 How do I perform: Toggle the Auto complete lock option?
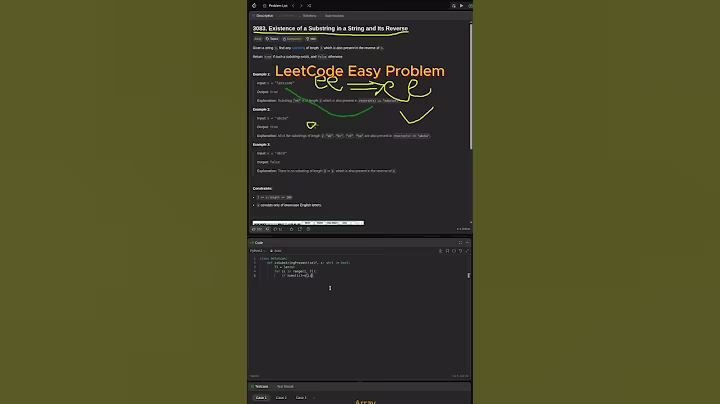(x=276, y=251)
